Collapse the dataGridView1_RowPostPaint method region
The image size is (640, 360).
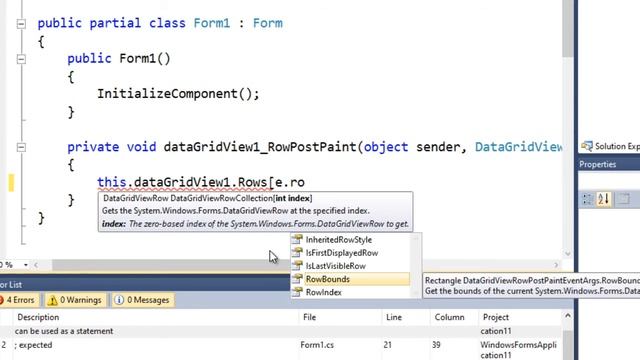21,147
